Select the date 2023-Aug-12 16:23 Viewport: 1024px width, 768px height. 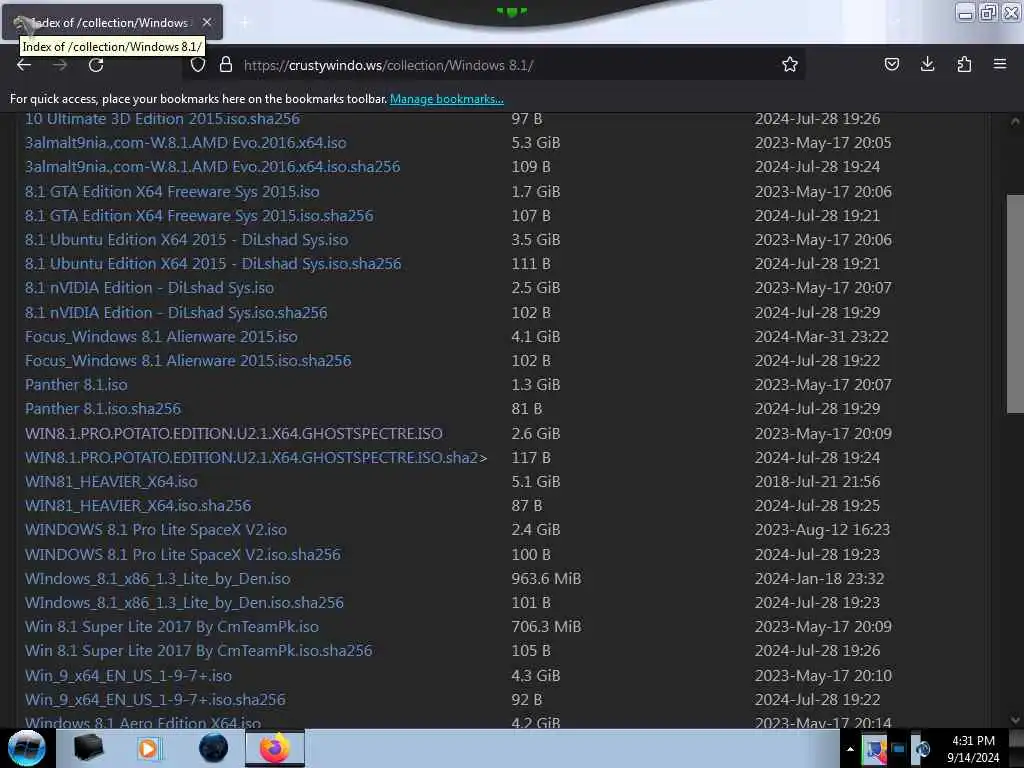coord(822,530)
